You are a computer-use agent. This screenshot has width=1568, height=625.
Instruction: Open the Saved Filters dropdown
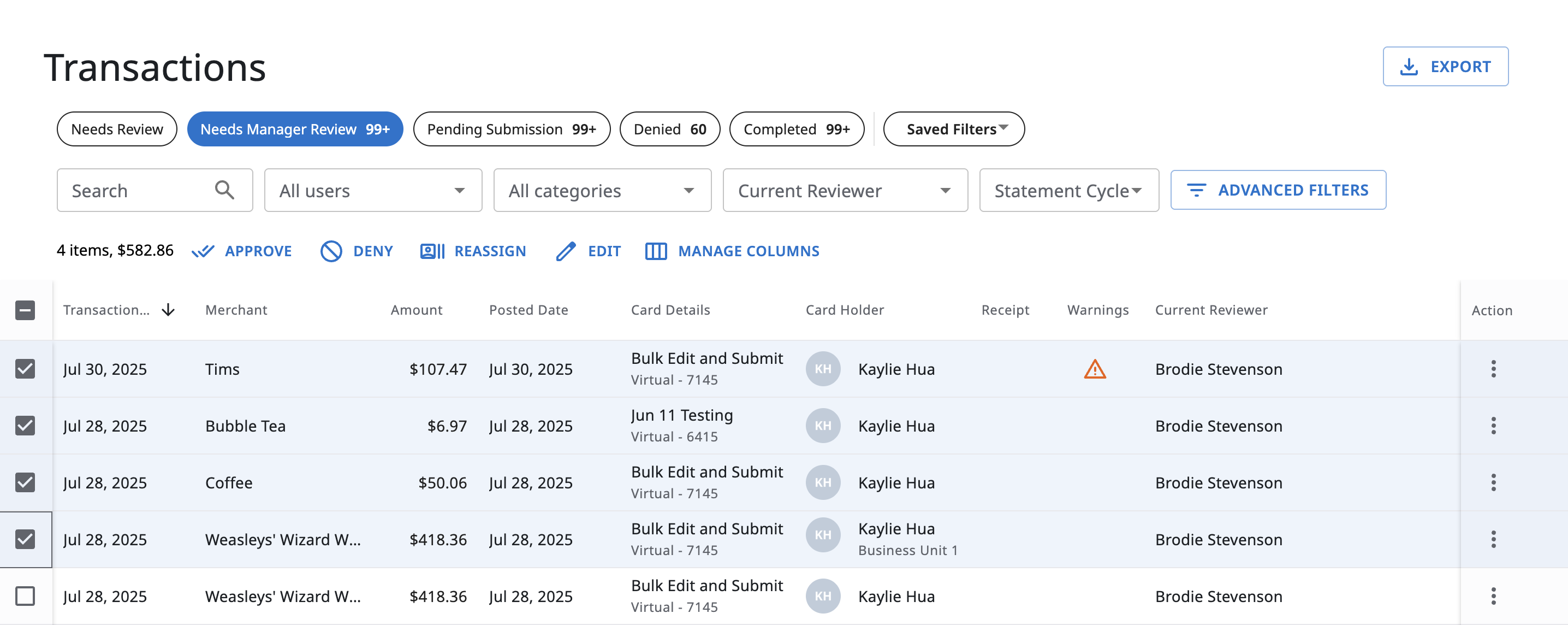coord(953,129)
